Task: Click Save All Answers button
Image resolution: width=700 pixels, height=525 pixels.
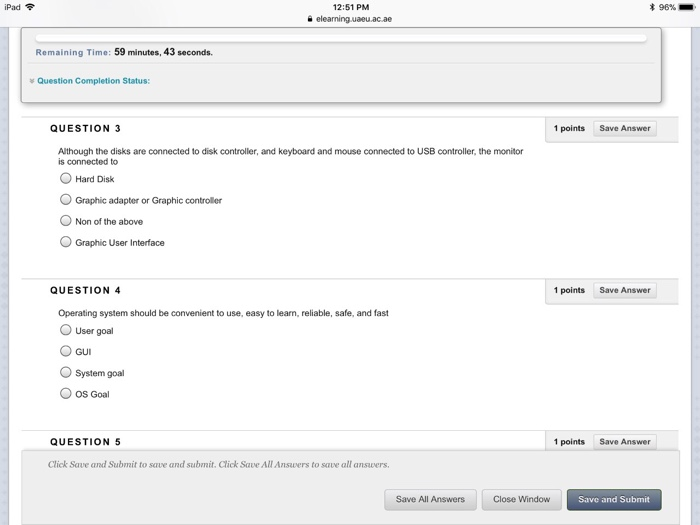Action: point(430,500)
